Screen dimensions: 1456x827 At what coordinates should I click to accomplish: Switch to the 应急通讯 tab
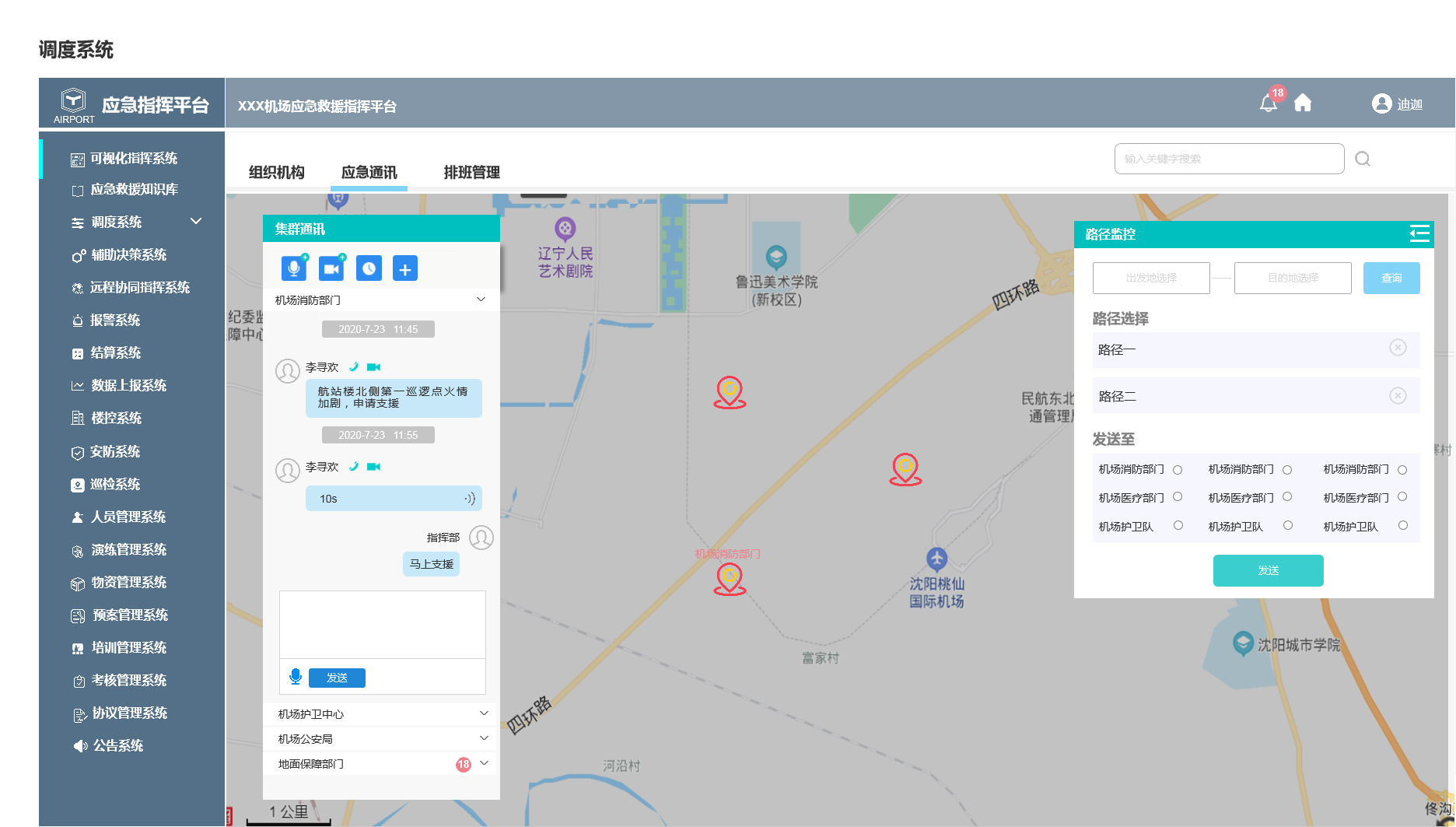tap(369, 173)
